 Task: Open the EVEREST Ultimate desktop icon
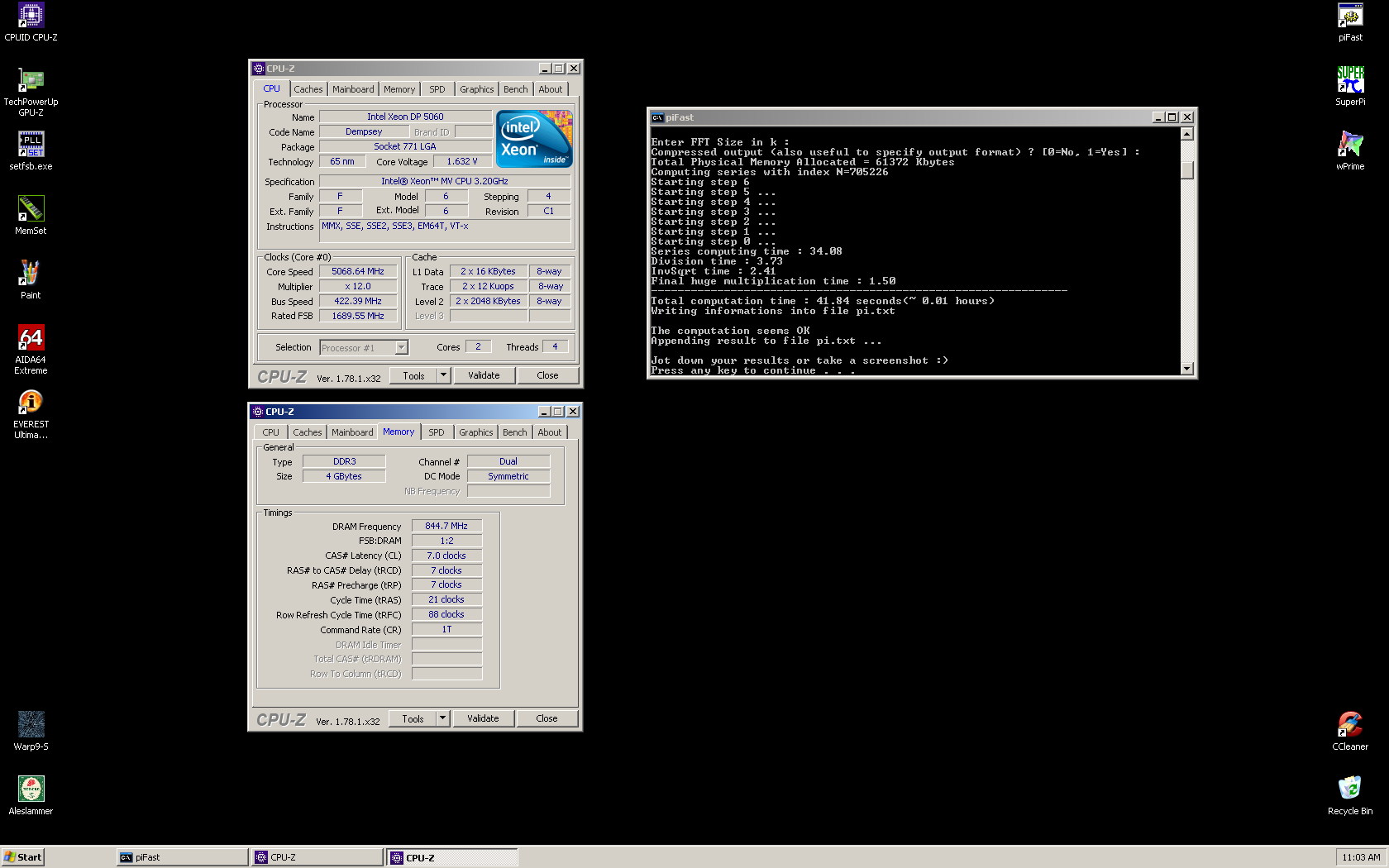31,413
